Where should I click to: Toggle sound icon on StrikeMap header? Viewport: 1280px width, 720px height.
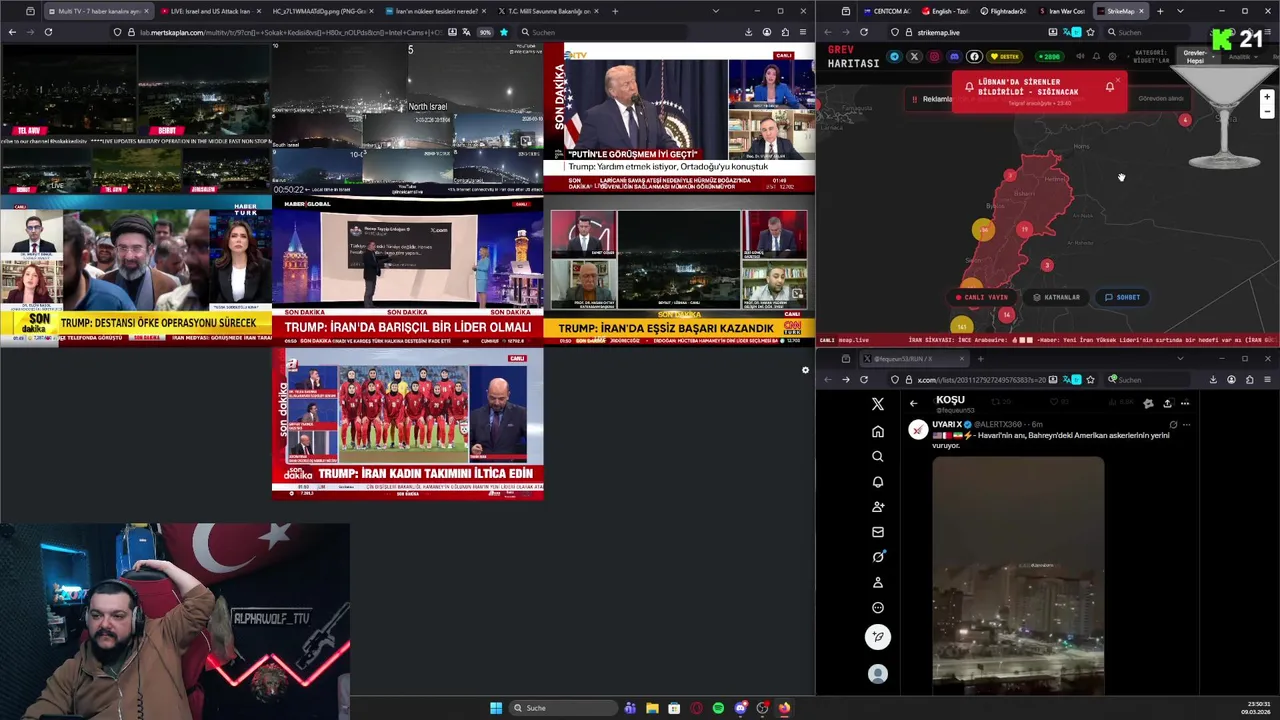pyautogui.click(x=1080, y=57)
